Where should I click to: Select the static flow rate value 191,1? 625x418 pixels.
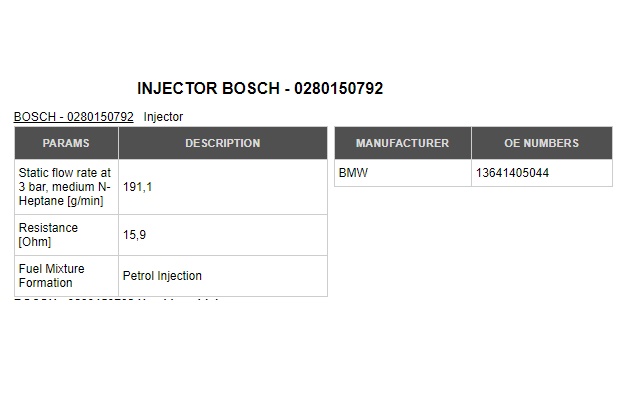(138, 187)
